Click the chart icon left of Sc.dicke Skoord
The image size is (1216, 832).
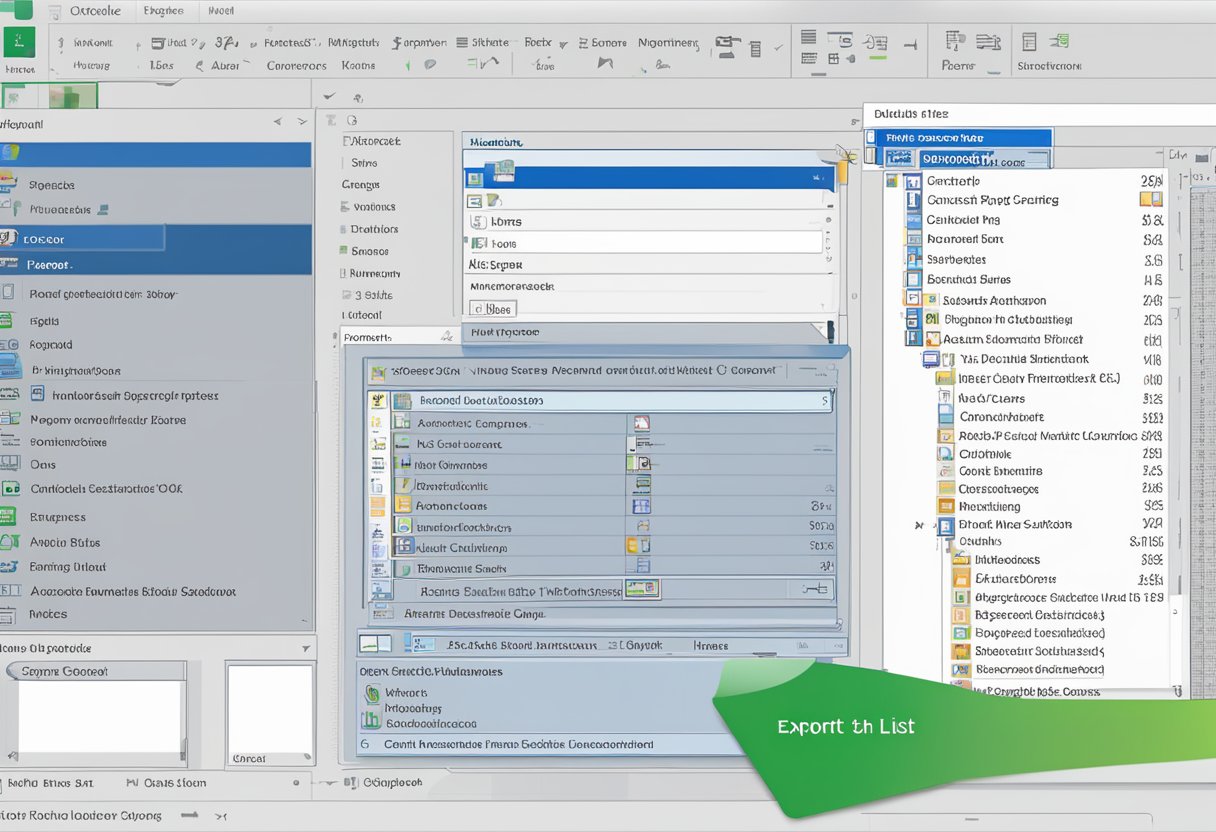click(x=375, y=645)
